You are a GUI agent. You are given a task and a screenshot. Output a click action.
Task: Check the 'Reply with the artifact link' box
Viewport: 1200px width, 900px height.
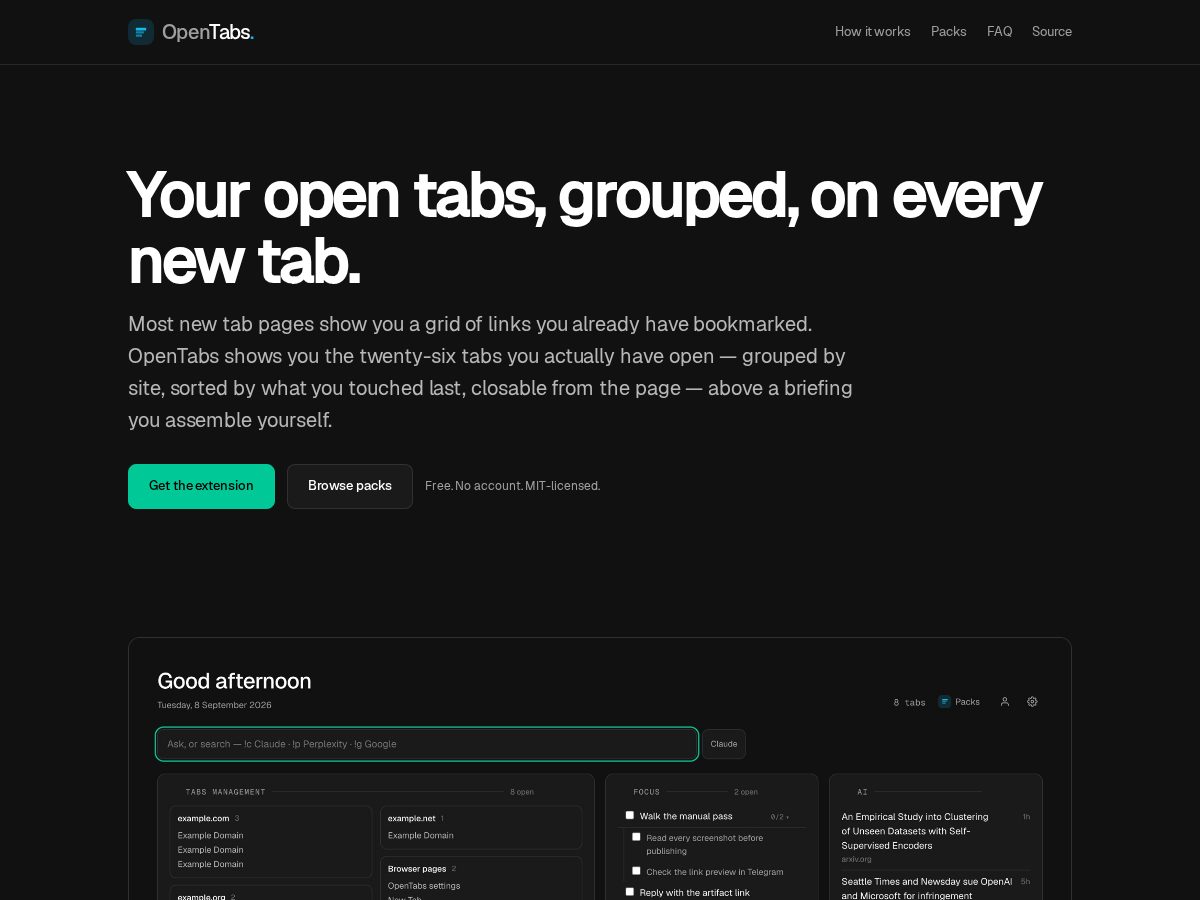click(x=630, y=891)
